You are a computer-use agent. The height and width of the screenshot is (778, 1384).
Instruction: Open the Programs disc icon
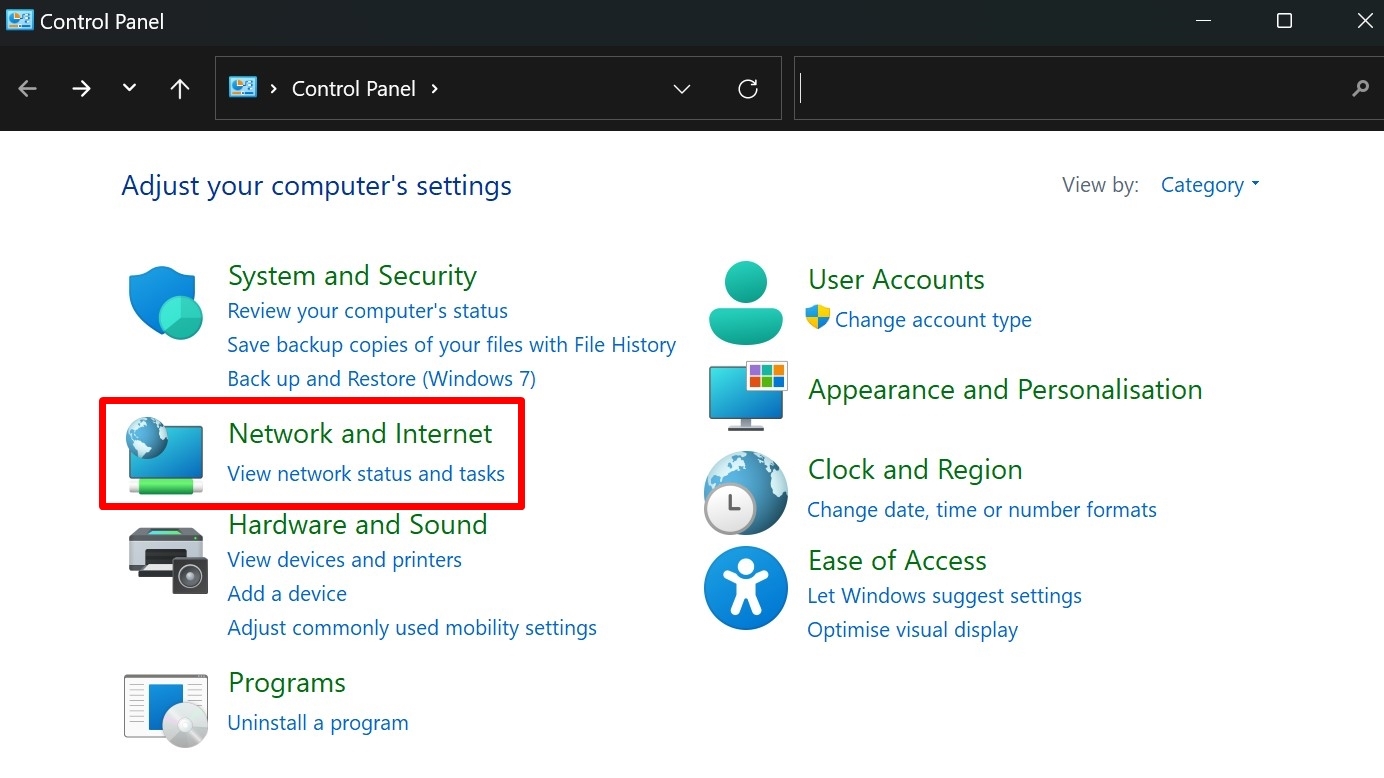coord(166,711)
